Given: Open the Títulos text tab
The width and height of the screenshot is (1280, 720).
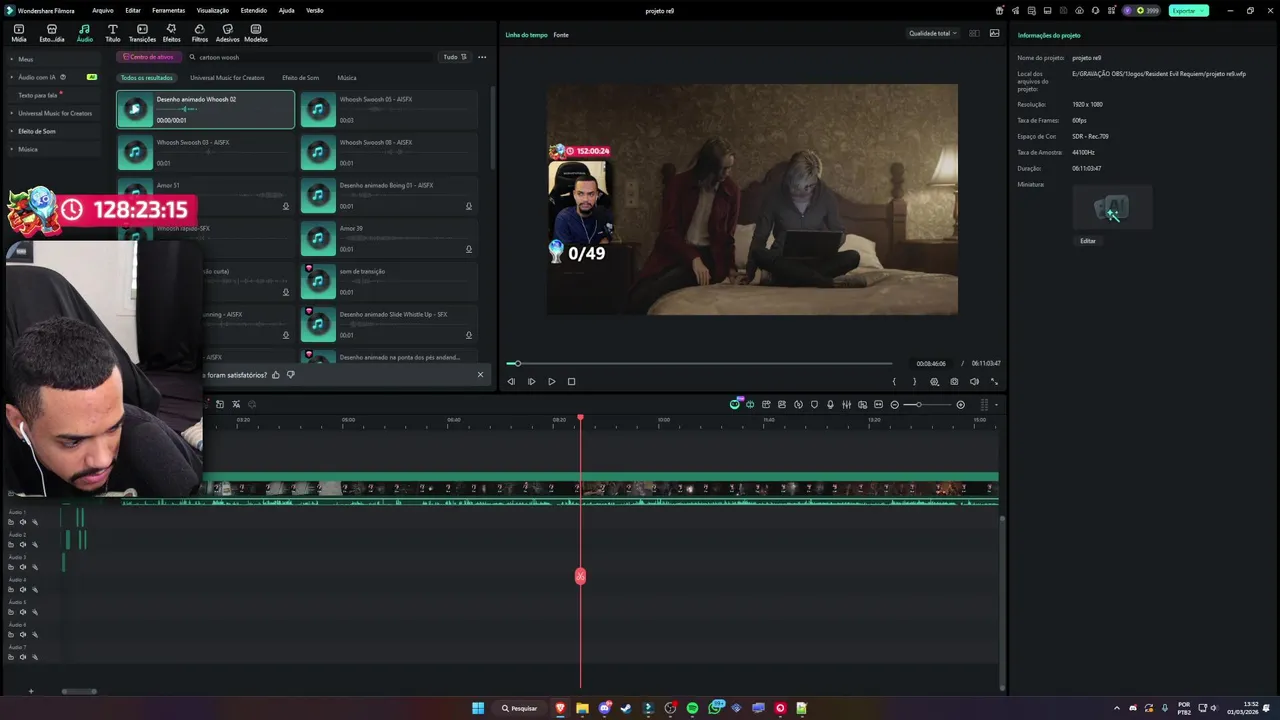Looking at the screenshot, I should click(x=112, y=33).
